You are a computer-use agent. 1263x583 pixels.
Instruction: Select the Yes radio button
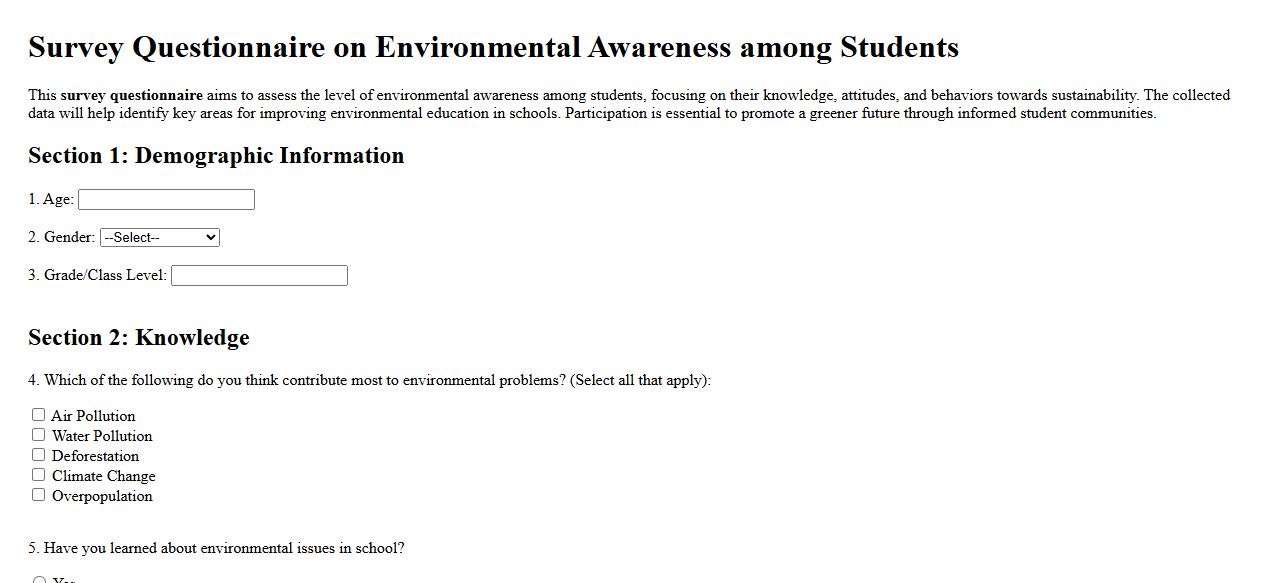(38, 578)
